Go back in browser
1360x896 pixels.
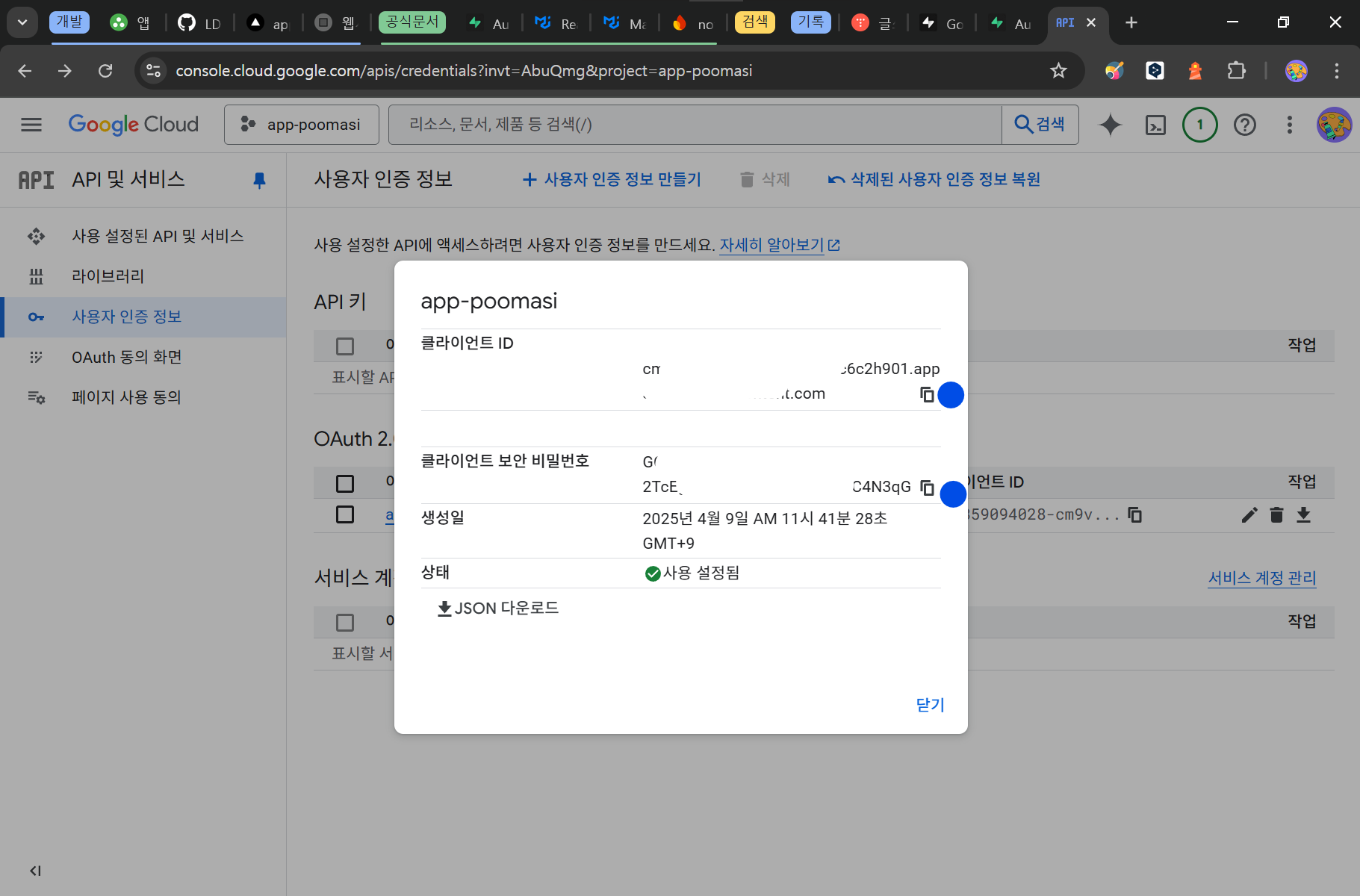coord(25,71)
